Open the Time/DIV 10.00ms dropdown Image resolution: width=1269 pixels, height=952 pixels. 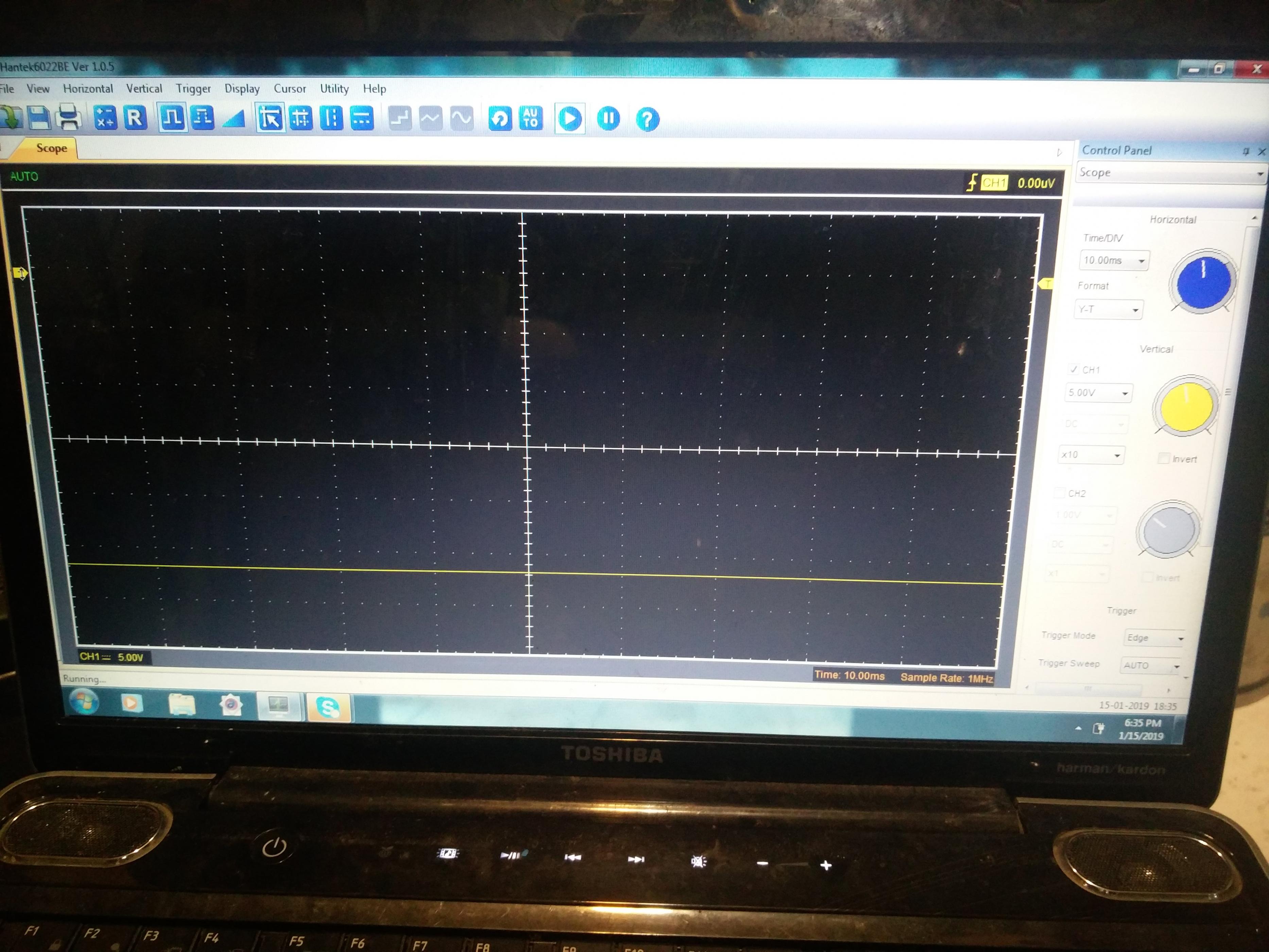coord(1114,260)
